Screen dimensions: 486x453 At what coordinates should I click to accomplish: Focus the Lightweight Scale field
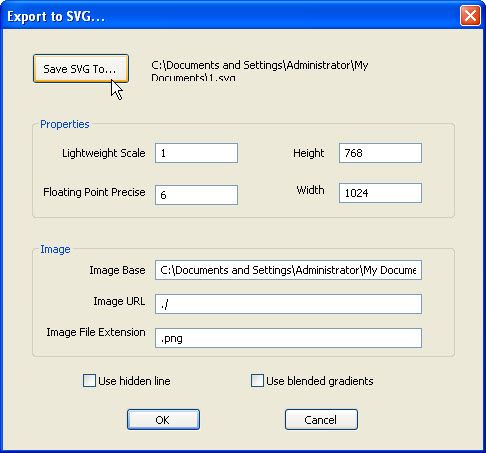click(196, 153)
